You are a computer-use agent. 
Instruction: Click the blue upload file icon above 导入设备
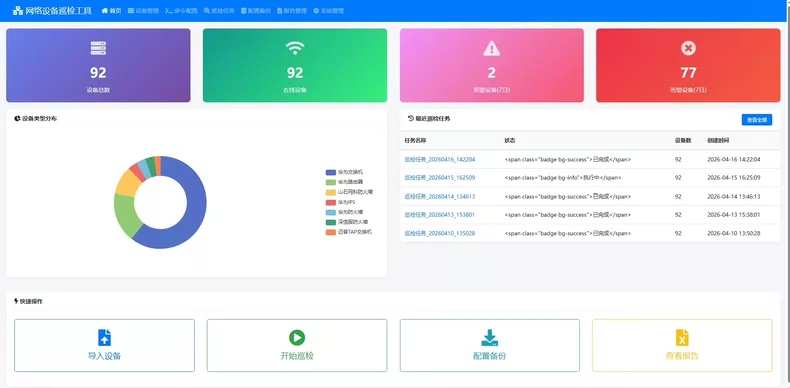(x=104, y=337)
